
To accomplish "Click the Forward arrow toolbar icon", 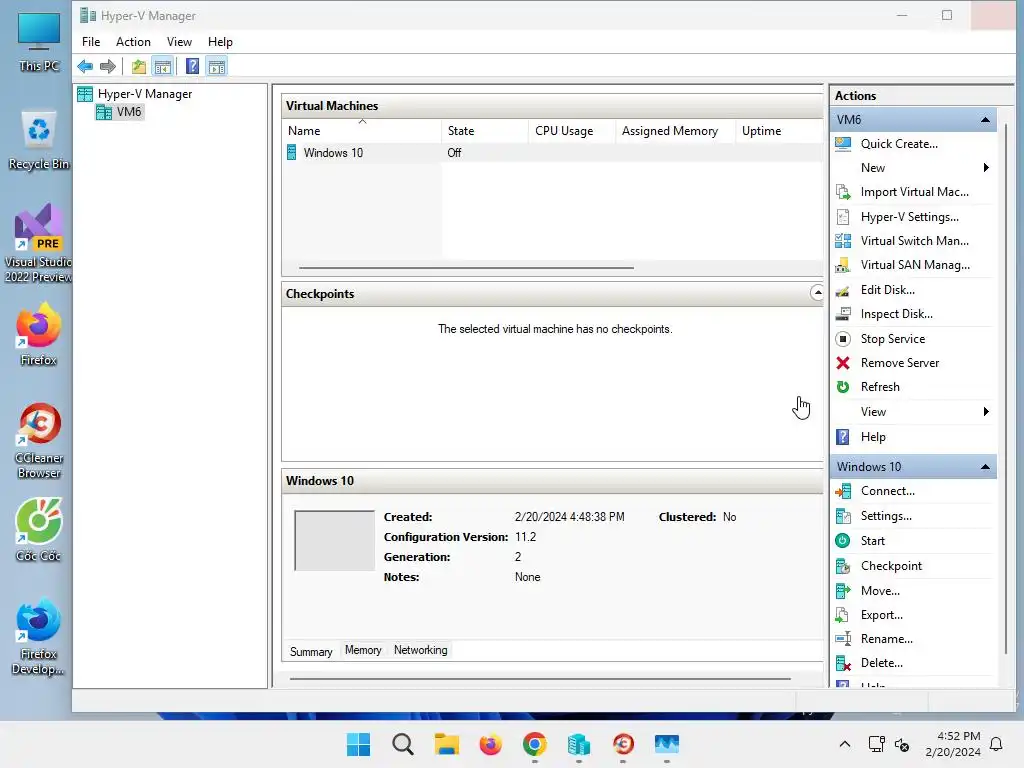I will pos(108,66).
